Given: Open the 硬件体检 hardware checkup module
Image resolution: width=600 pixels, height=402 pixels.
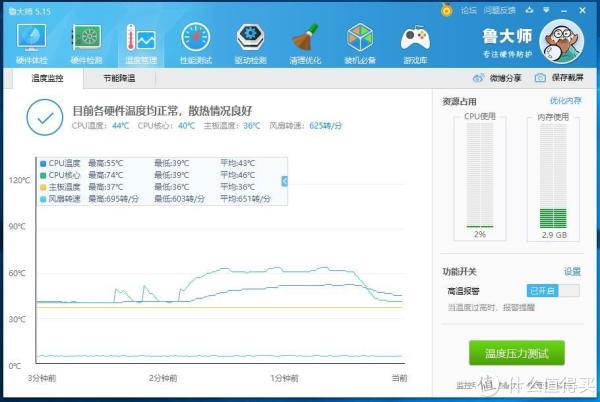Looking at the screenshot, I should [32, 44].
